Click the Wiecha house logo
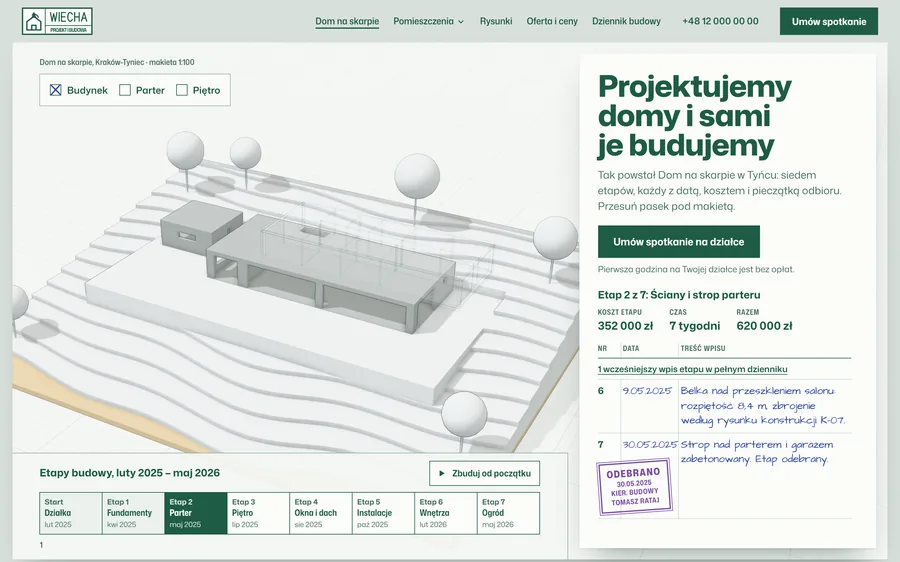The height and width of the screenshot is (562, 900). point(57,21)
